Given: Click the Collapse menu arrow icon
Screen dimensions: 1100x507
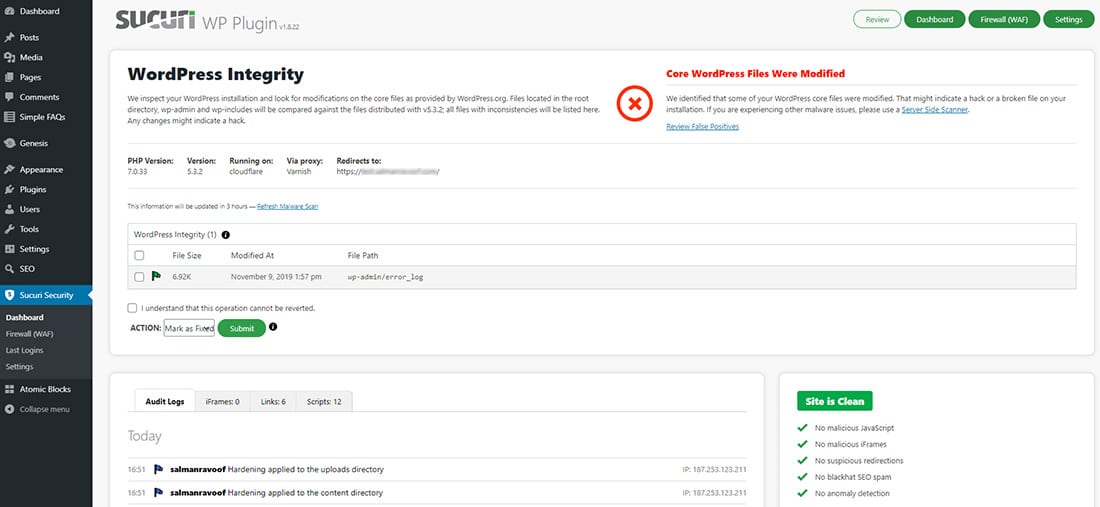Looking at the screenshot, I should click(x=9, y=409).
